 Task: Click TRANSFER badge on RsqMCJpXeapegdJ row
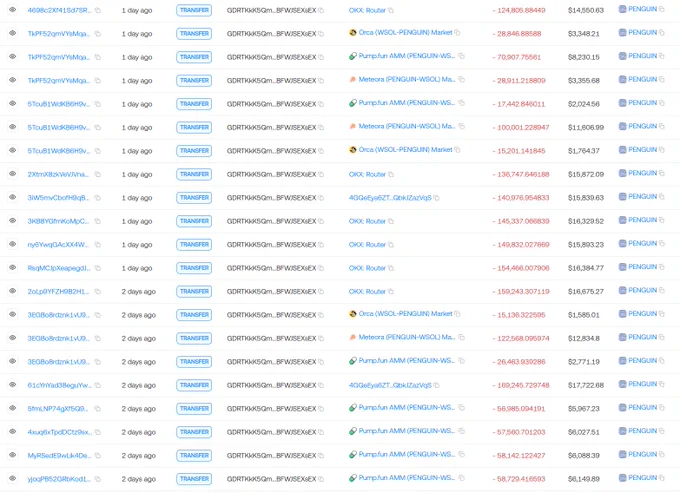pos(194,268)
